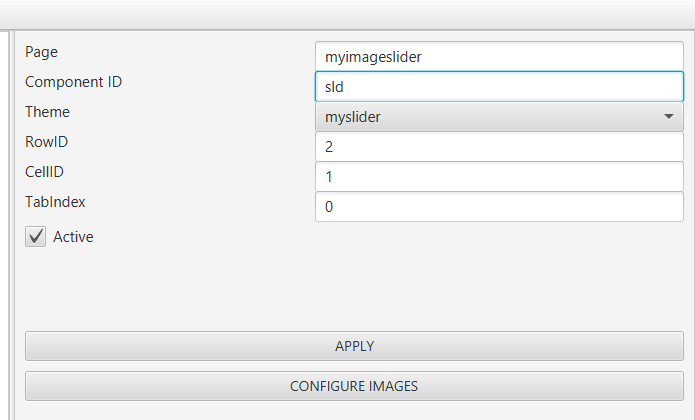Focus the Component ID text field
Screen dimensions: 695x420
(x=498, y=87)
